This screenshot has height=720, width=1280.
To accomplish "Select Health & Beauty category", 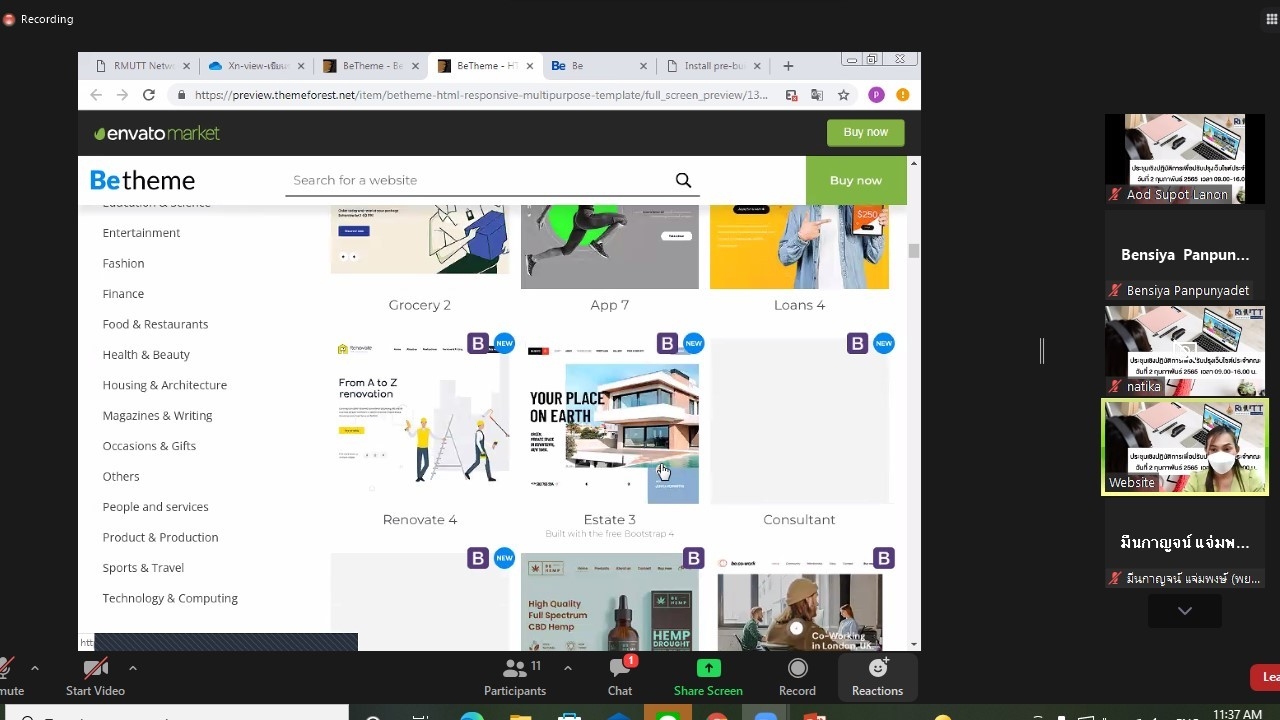I will 146,355.
